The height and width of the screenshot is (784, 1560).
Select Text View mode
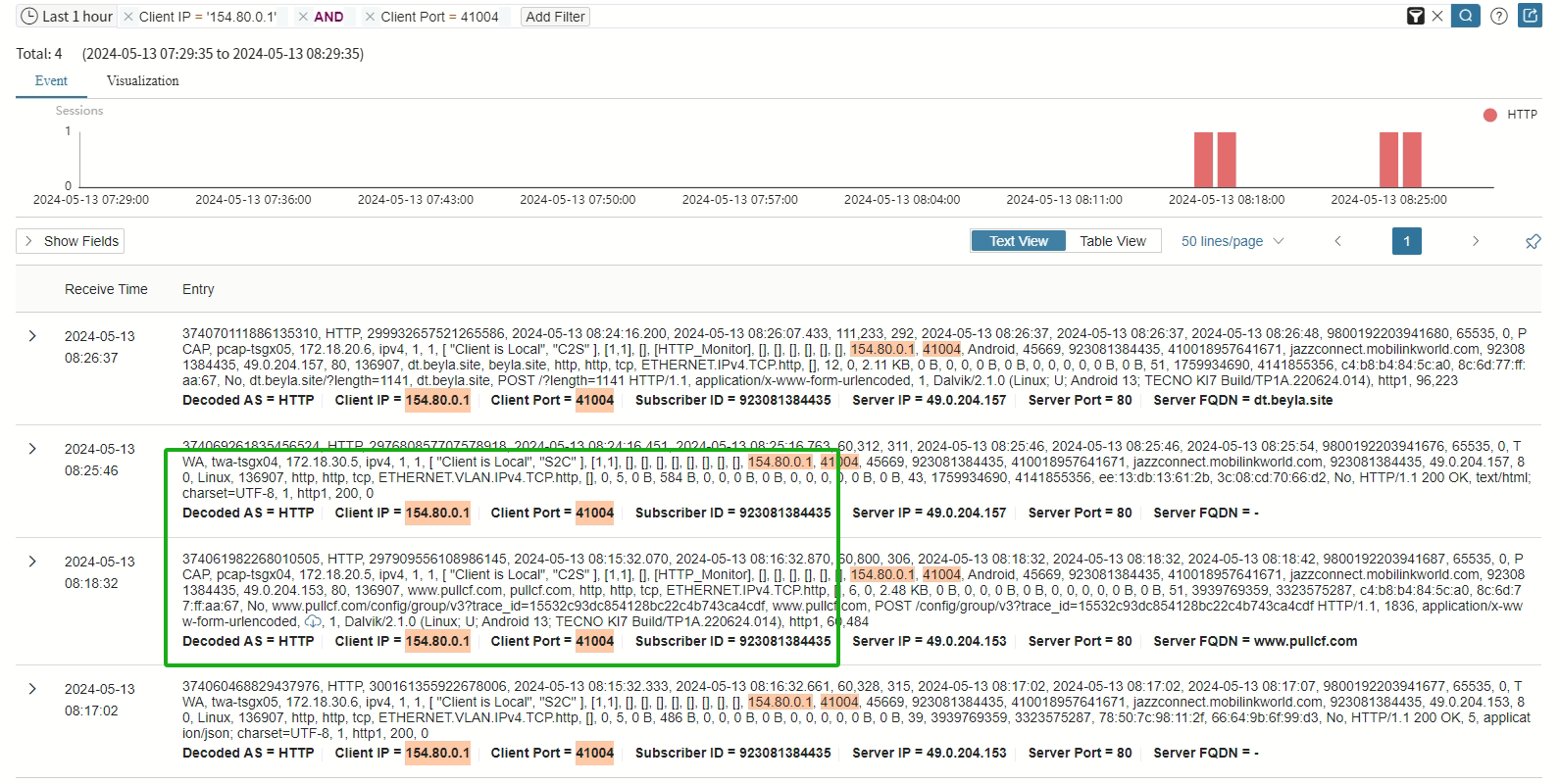pyautogui.click(x=1018, y=241)
